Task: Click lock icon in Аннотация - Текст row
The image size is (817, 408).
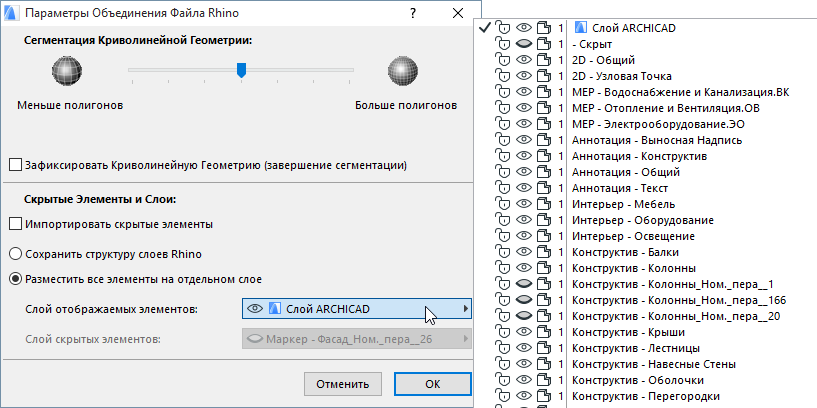Action: point(502,188)
